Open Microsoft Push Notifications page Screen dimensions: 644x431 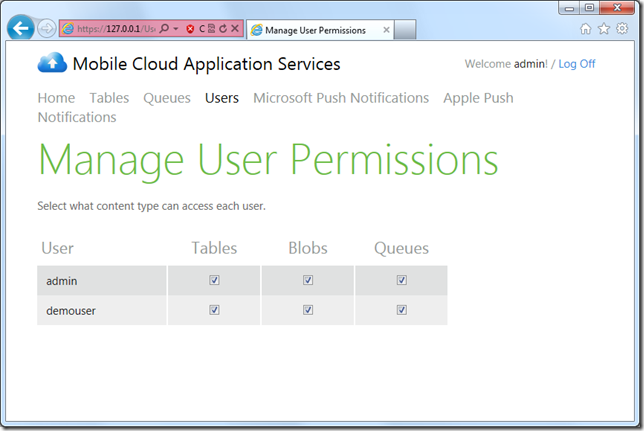click(x=341, y=98)
